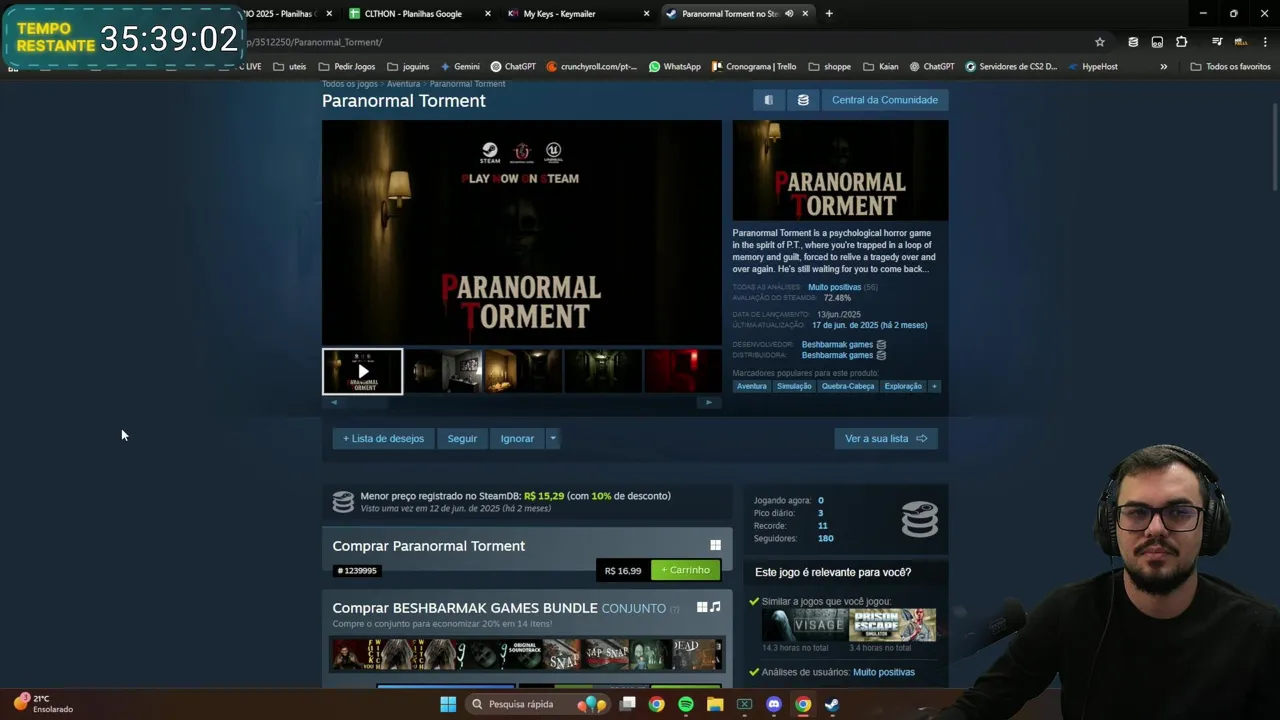Open the crunchyroll.com bookmark
The width and height of the screenshot is (1280, 720).
(x=592, y=67)
